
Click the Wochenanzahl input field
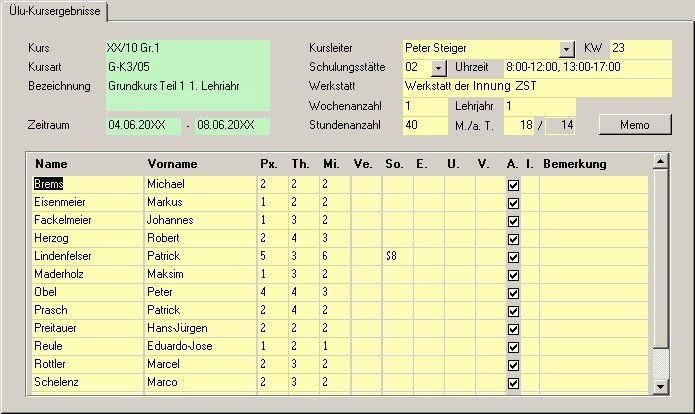tap(425, 106)
